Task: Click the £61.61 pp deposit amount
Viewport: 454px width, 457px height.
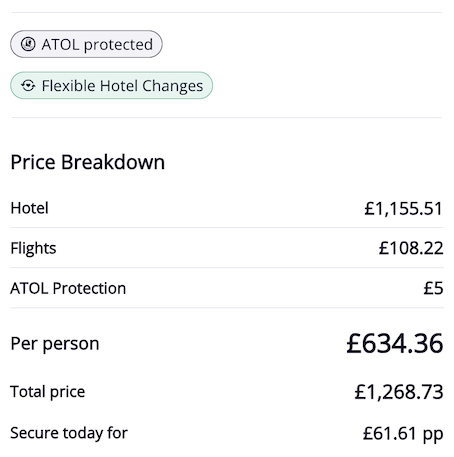Action: 403,434
